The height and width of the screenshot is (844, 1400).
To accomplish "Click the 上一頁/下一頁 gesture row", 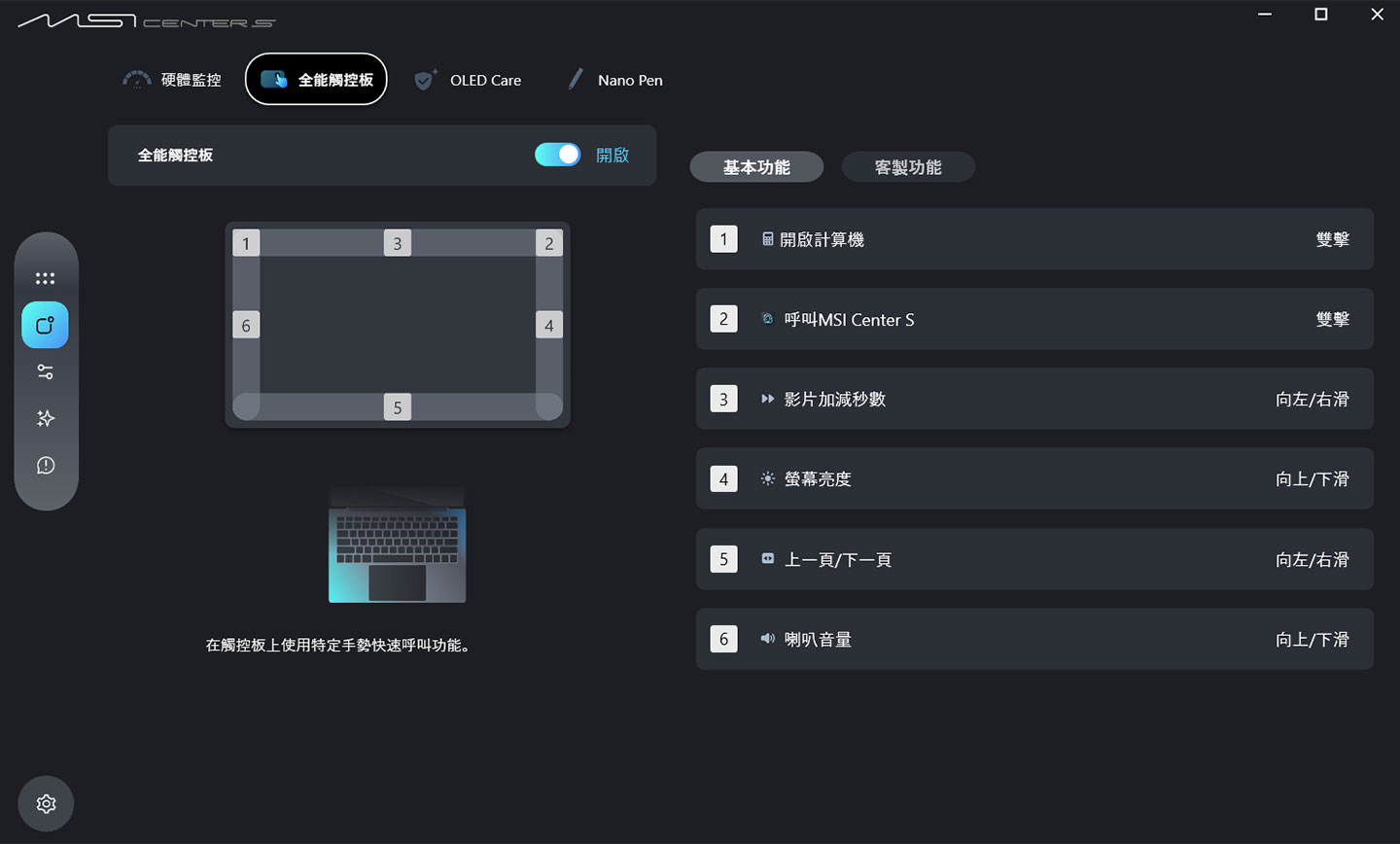I will point(1033,559).
